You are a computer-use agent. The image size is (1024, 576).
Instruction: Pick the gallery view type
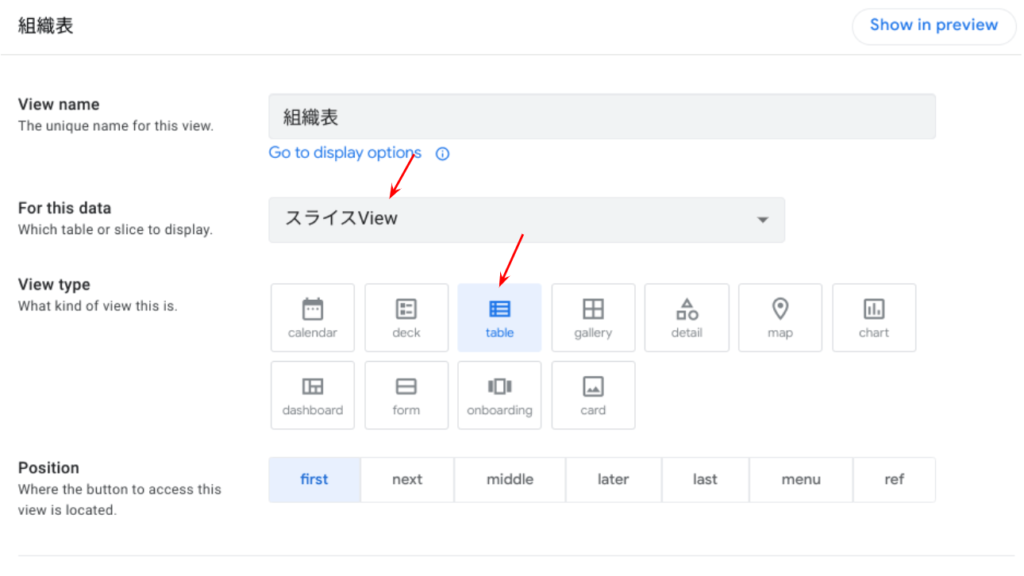593,318
